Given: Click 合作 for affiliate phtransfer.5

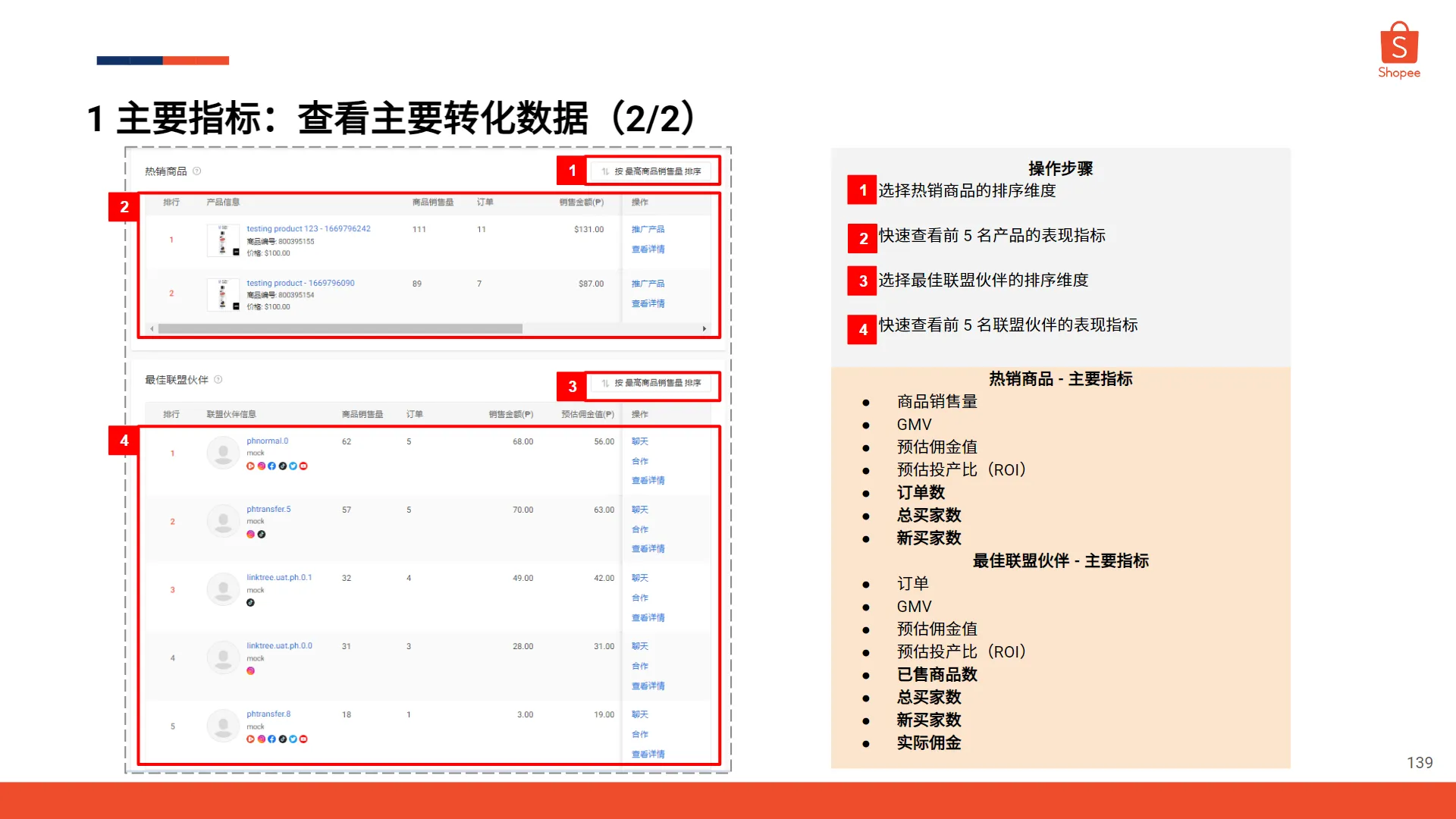Looking at the screenshot, I should pos(640,529).
